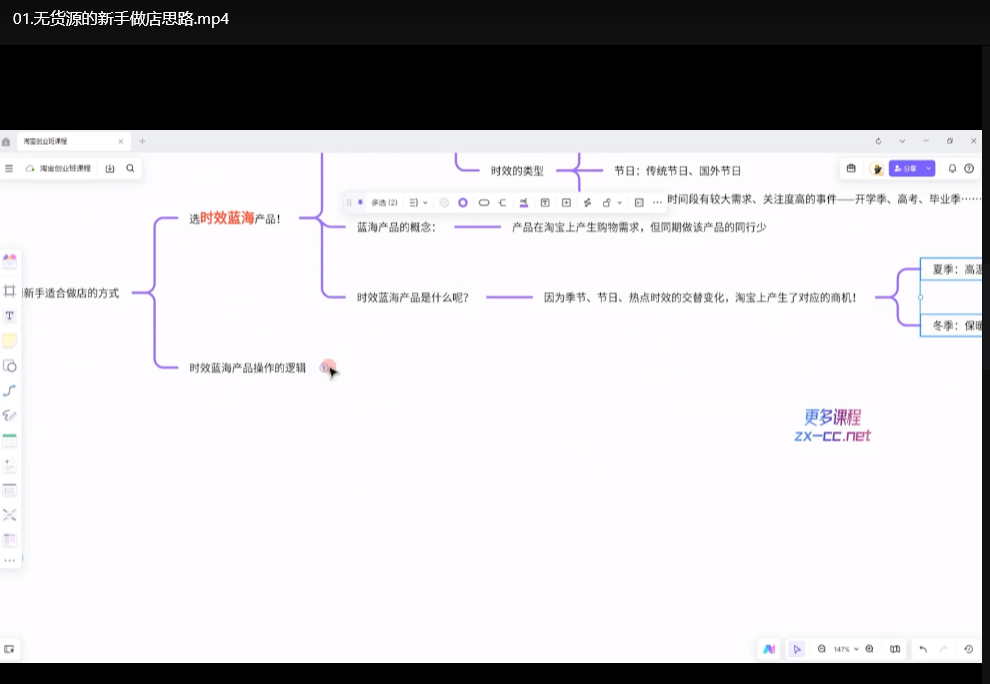The height and width of the screenshot is (684, 990).
Task: Change the branch line style
Action: [x=503, y=203]
